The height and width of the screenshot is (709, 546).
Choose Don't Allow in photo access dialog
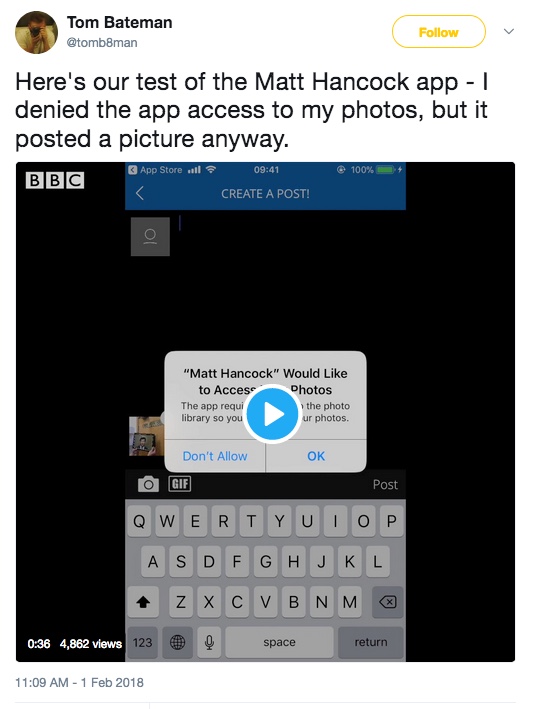(215, 456)
